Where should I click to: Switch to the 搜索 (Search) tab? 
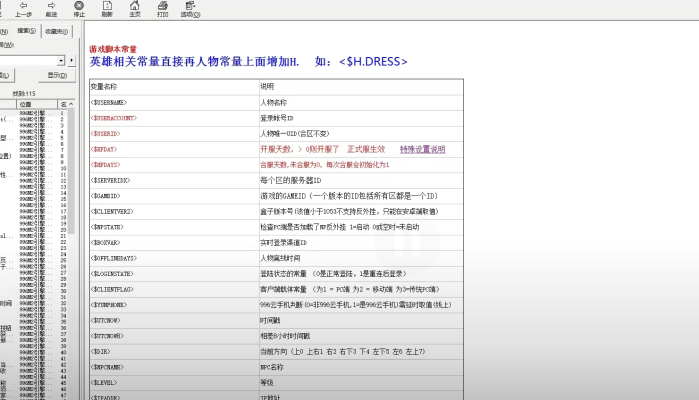pos(27,31)
